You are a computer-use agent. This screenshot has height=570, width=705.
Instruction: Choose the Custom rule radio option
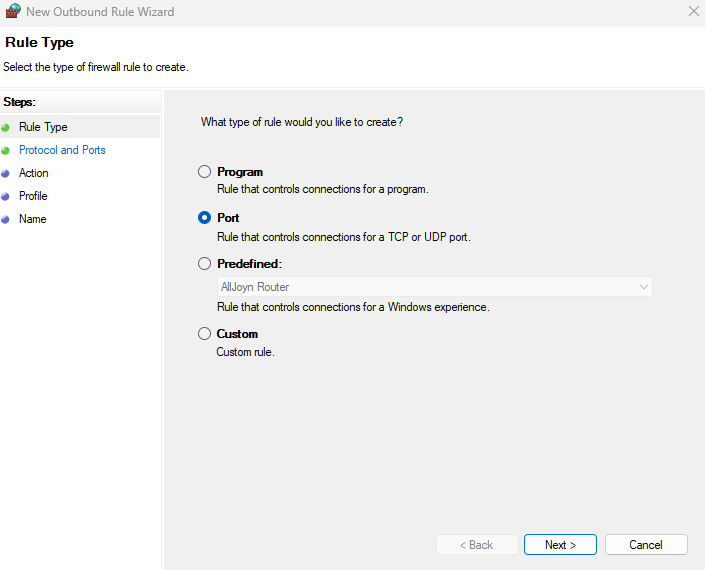pos(205,334)
